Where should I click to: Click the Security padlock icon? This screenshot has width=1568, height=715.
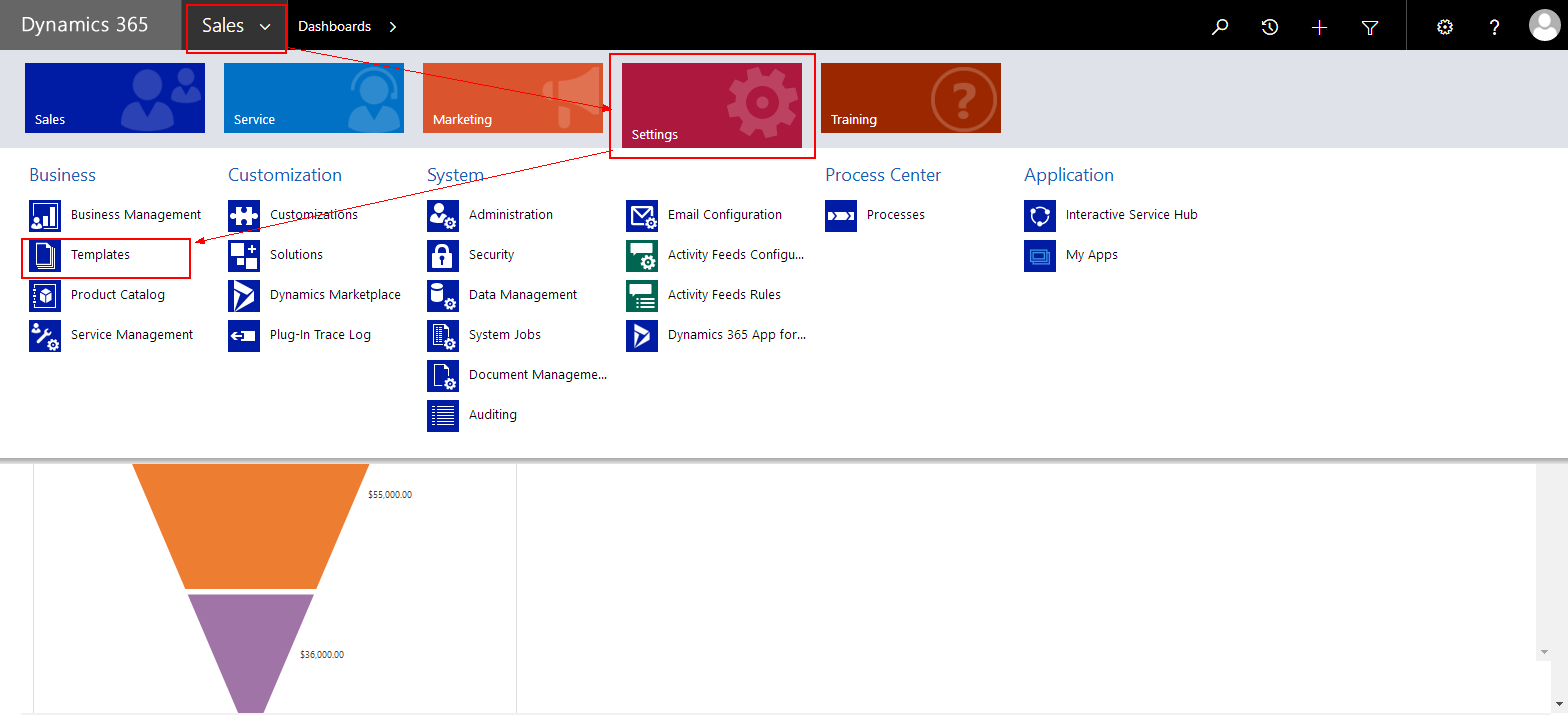coord(443,255)
